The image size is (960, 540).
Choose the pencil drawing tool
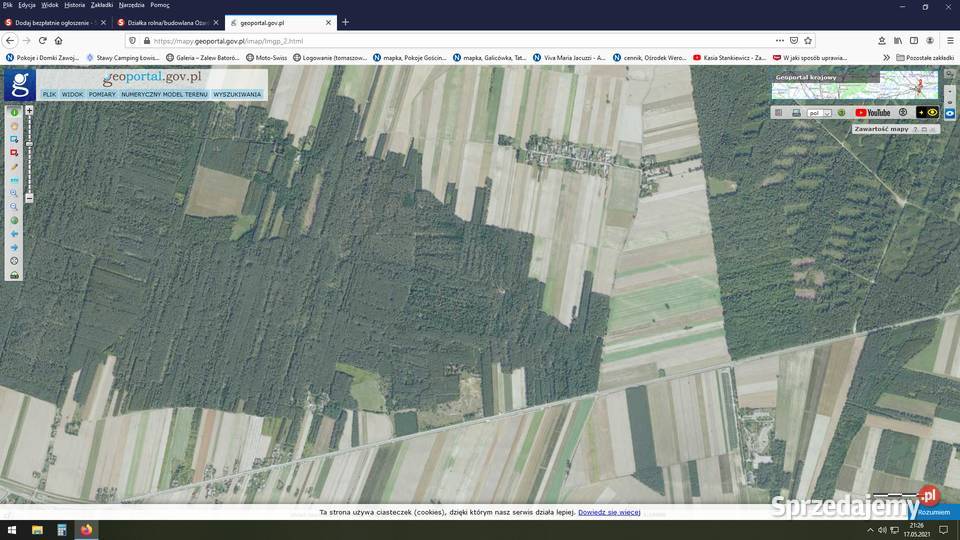[14, 167]
